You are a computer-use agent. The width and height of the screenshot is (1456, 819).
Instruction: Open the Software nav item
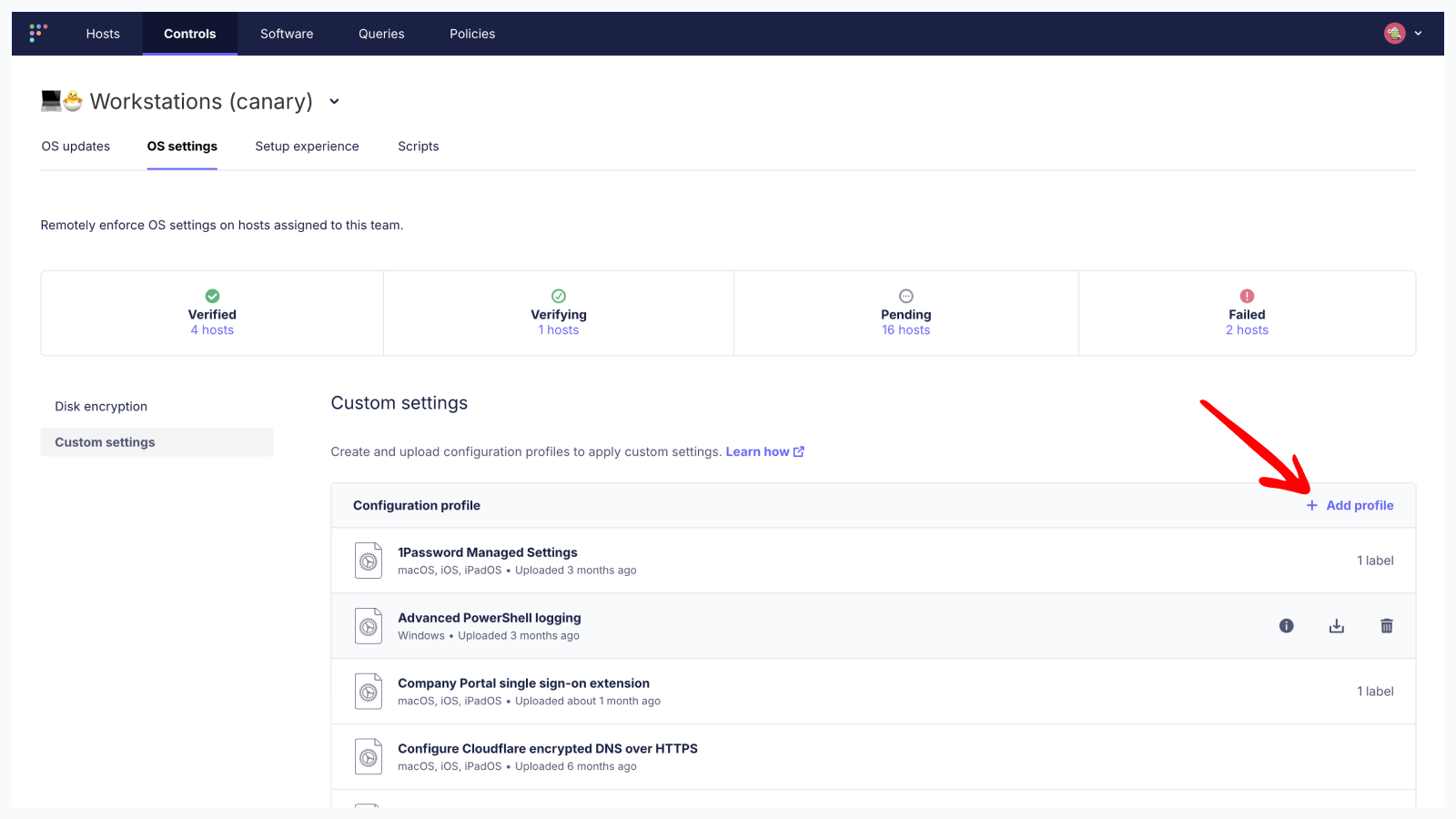click(287, 34)
